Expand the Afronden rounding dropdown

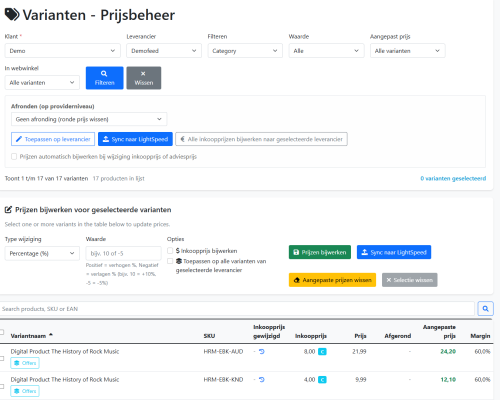(89, 119)
